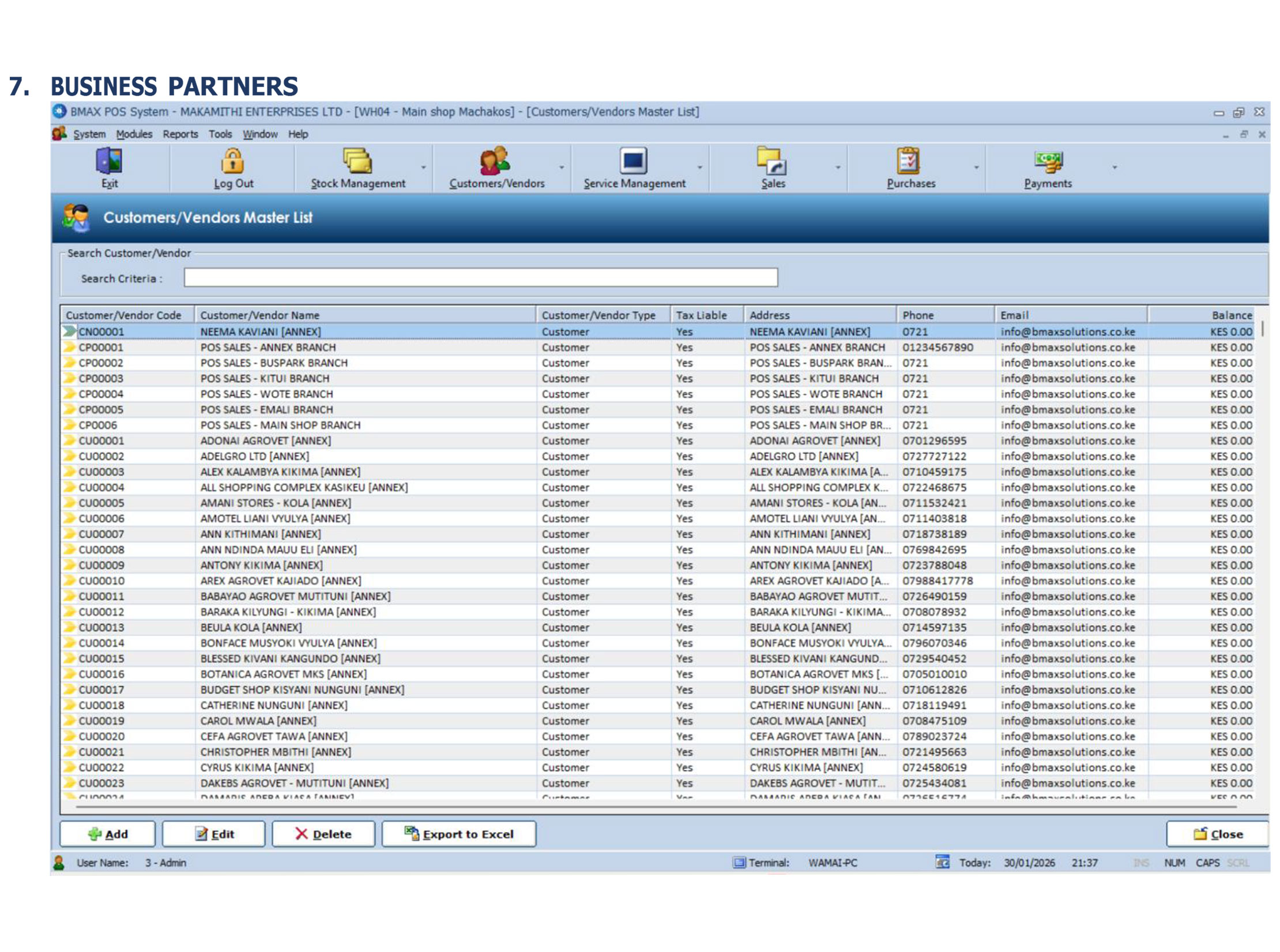Click the Search Criteria input field
1280x952 pixels.
[480, 278]
